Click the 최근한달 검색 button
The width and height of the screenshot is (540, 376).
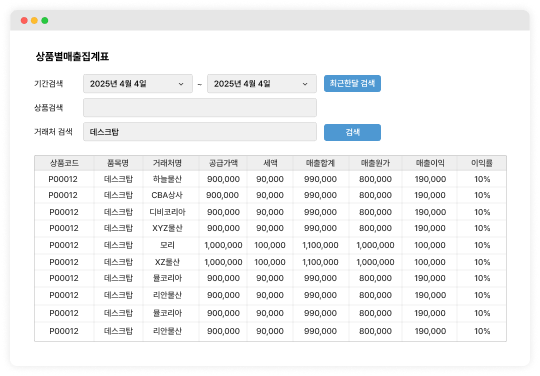[352, 83]
